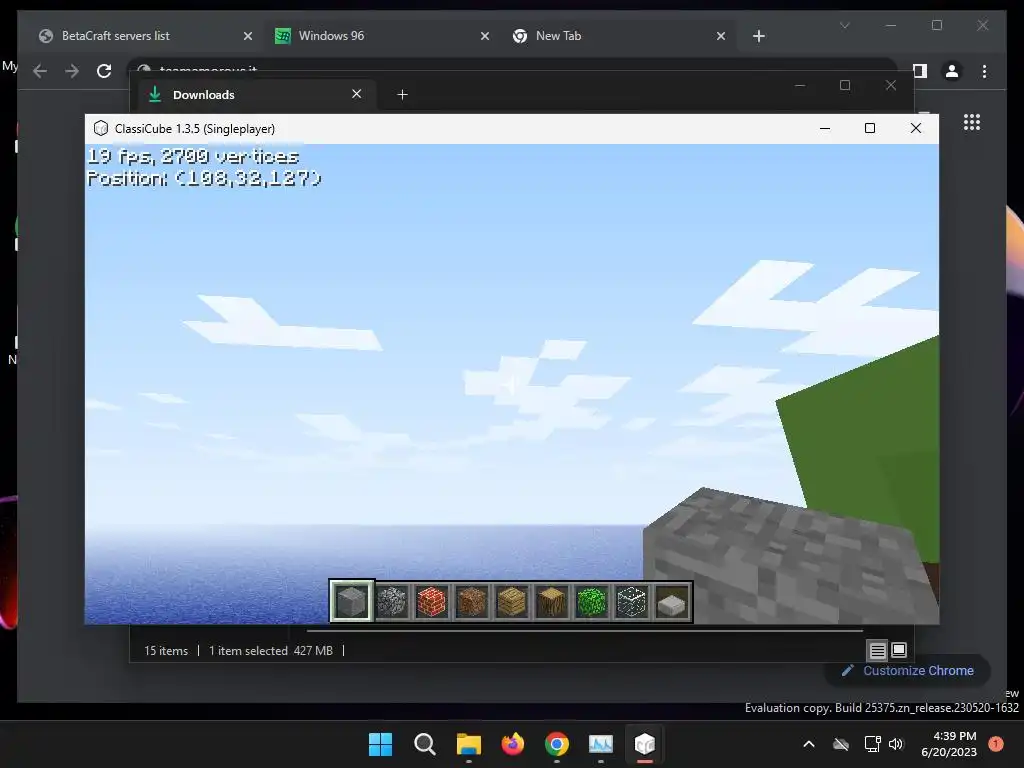Open the Windows Start menu
Viewport: 1024px width, 768px height.
tap(380, 744)
